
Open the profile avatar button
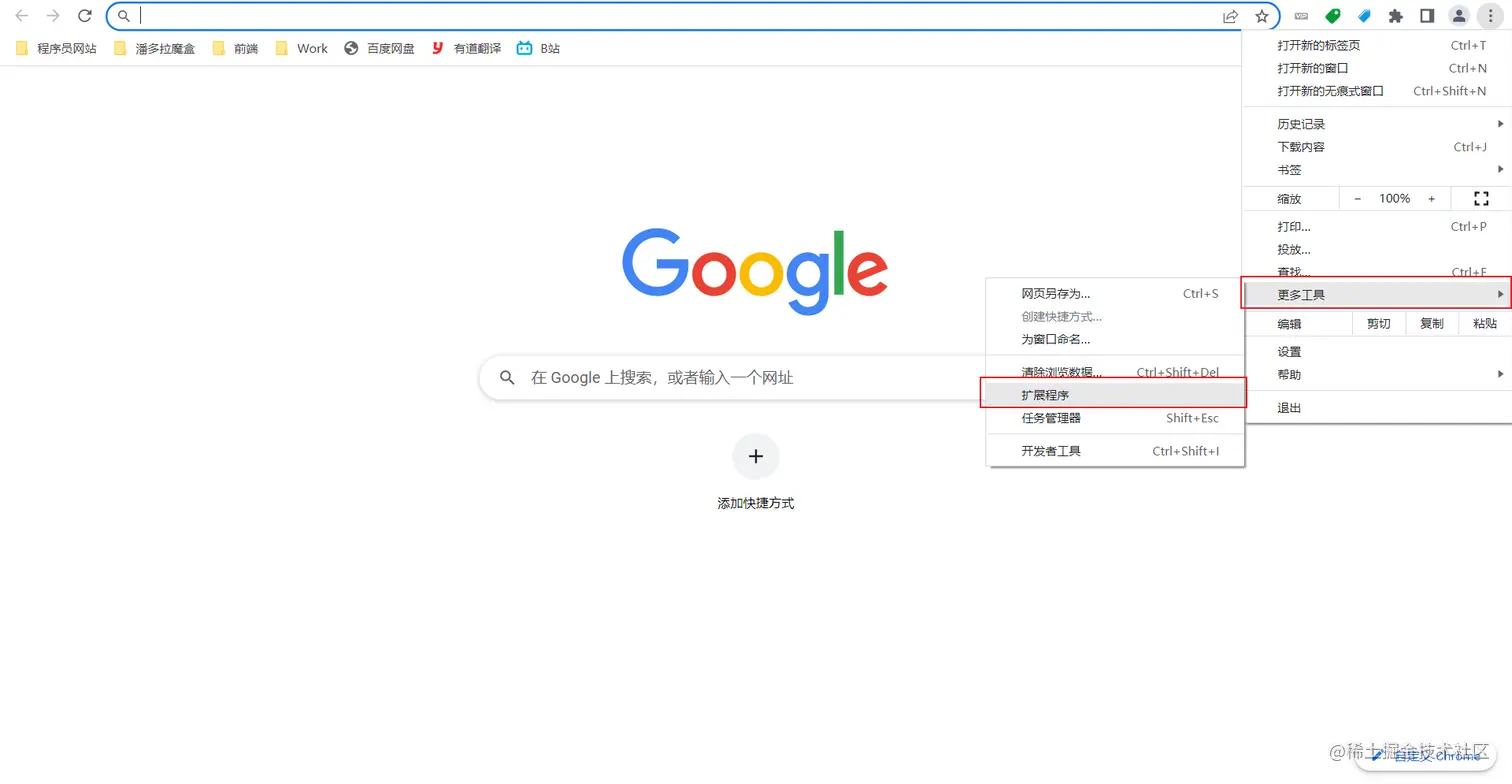click(1459, 16)
